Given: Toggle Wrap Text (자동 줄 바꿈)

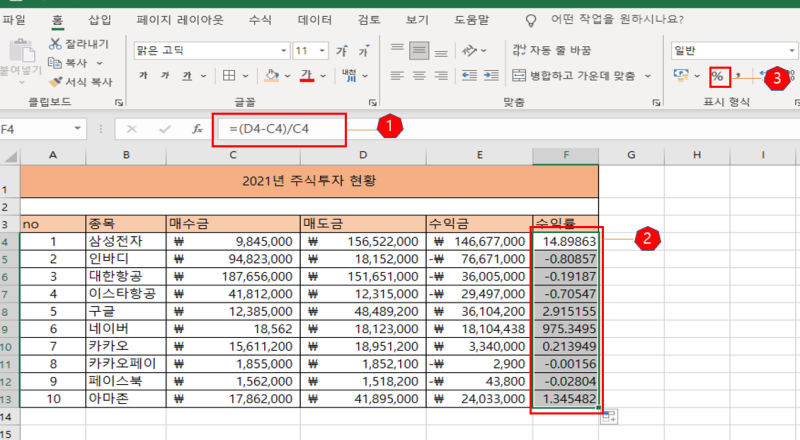Looking at the screenshot, I should coord(552,50).
